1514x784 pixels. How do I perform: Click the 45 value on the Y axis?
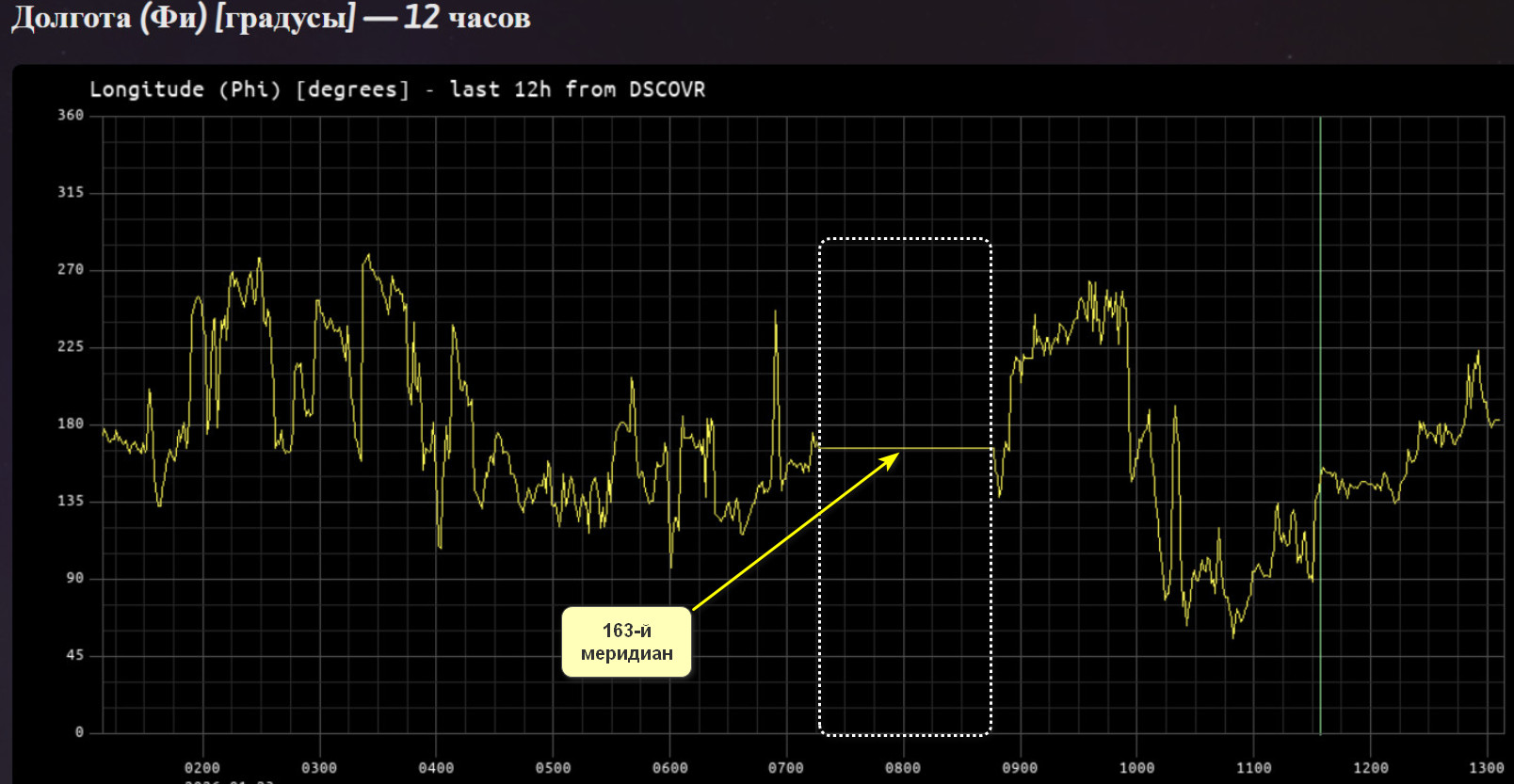74,655
